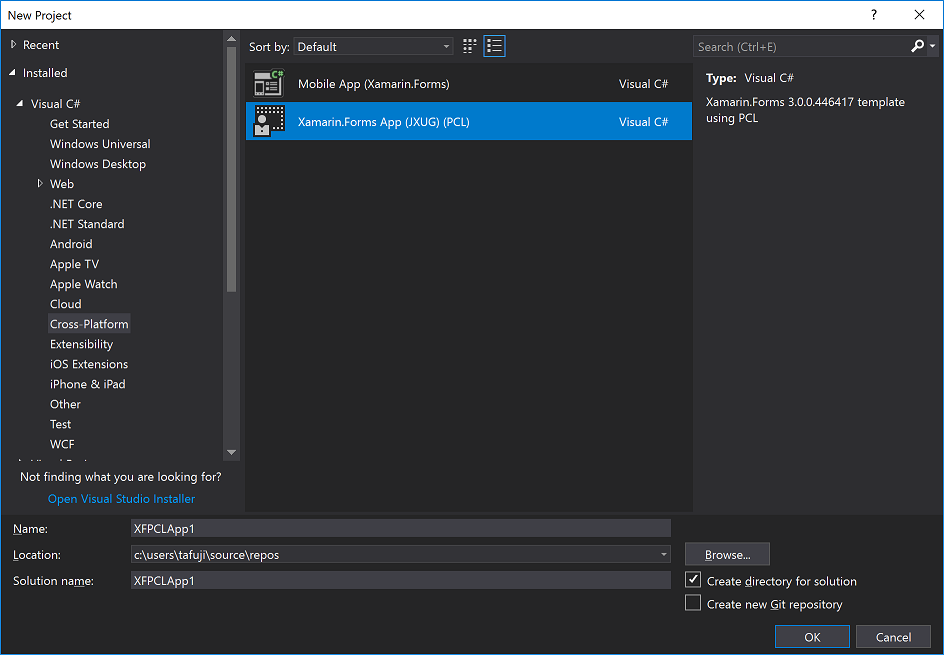Select Test category
This screenshot has height=655, width=944.
coord(60,424)
